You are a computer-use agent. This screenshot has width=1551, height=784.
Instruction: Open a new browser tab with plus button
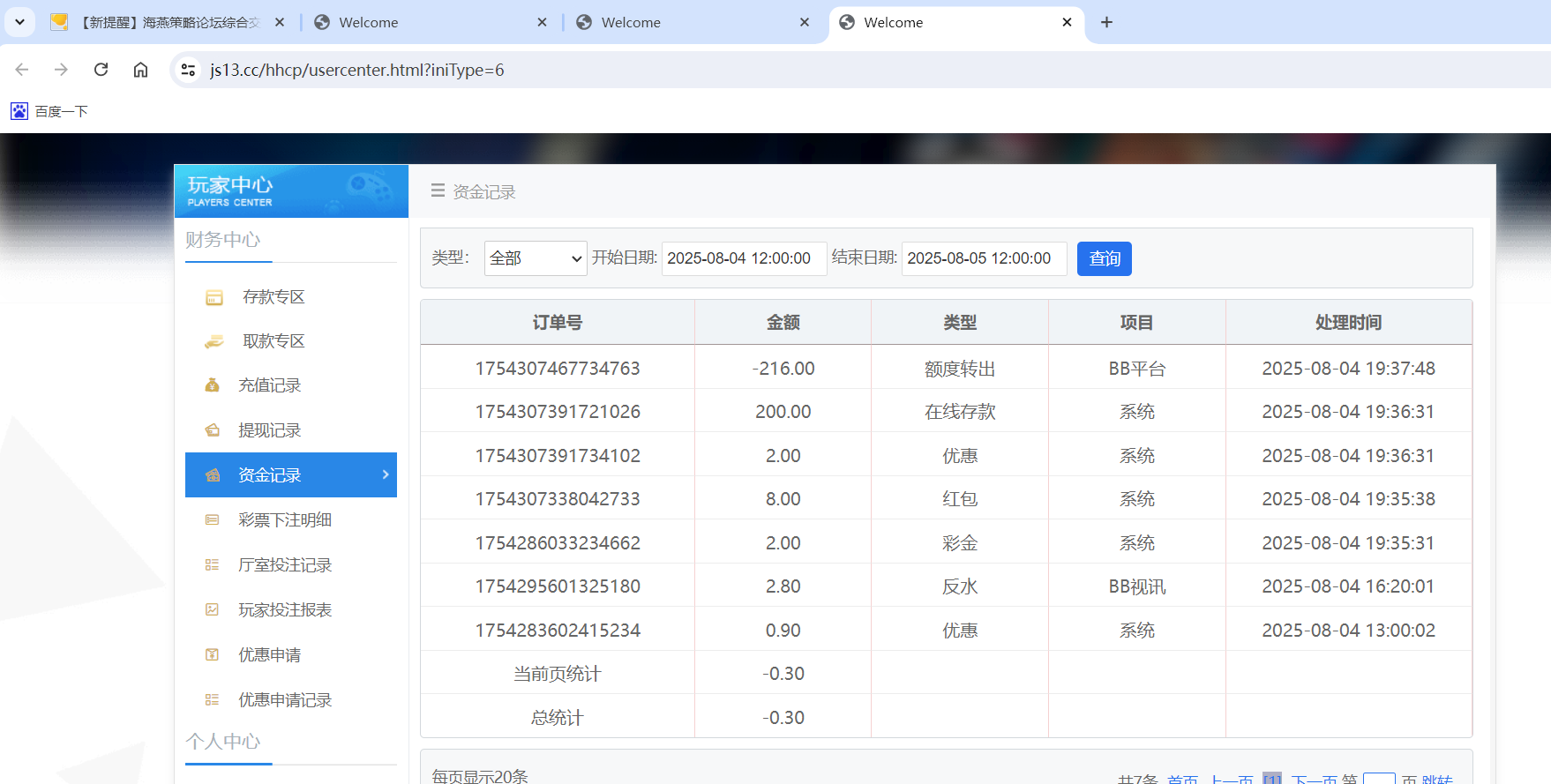[1106, 22]
